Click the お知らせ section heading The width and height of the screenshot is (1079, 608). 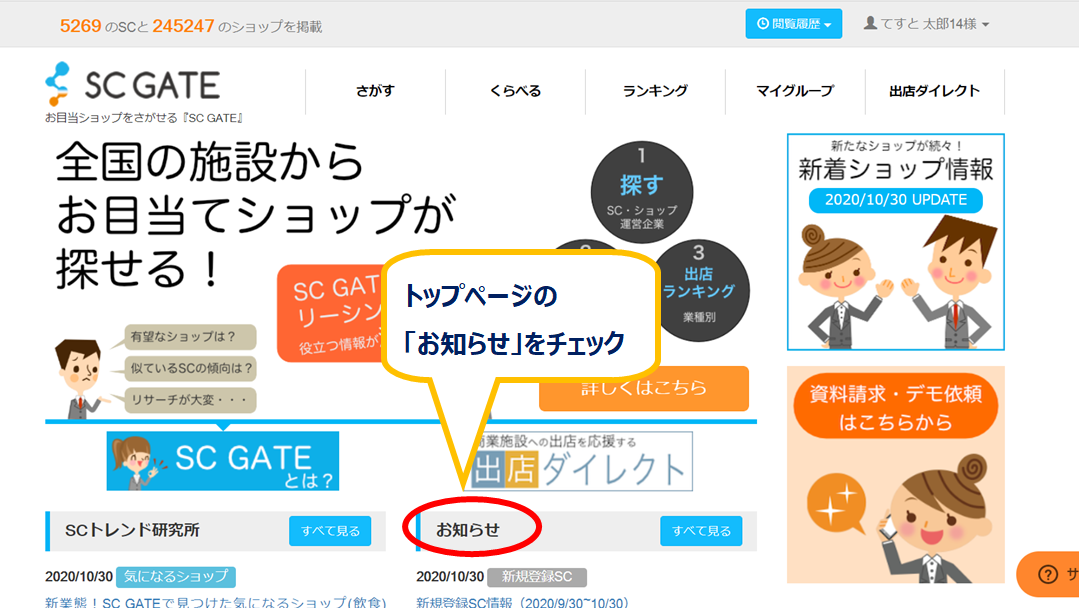[x=468, y=530]
